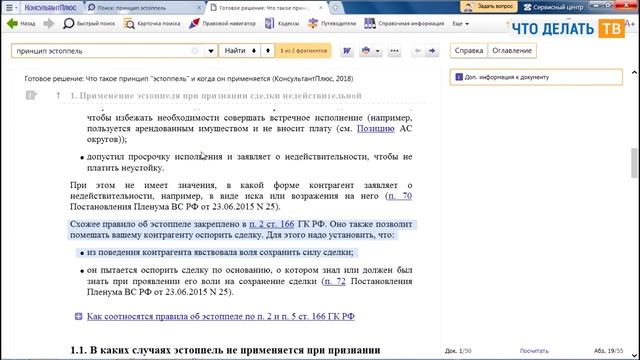Launch Правовой навигатор
Screen dimensions: 640x360
pyautogui.click(x=222, y=24)
